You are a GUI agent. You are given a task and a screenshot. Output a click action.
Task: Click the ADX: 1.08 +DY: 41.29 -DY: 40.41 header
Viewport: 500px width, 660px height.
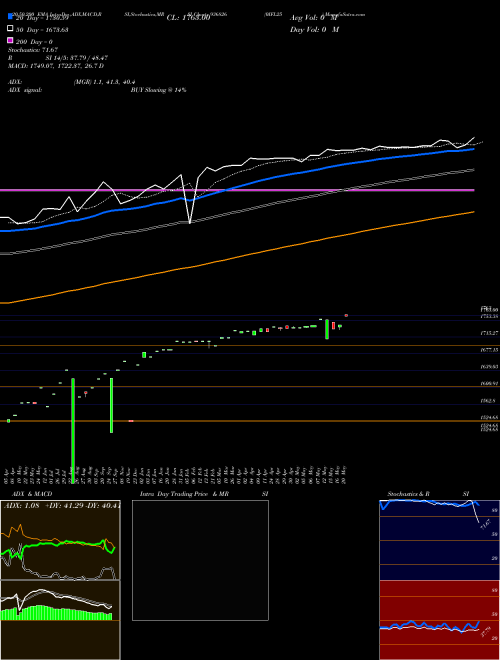62,505
